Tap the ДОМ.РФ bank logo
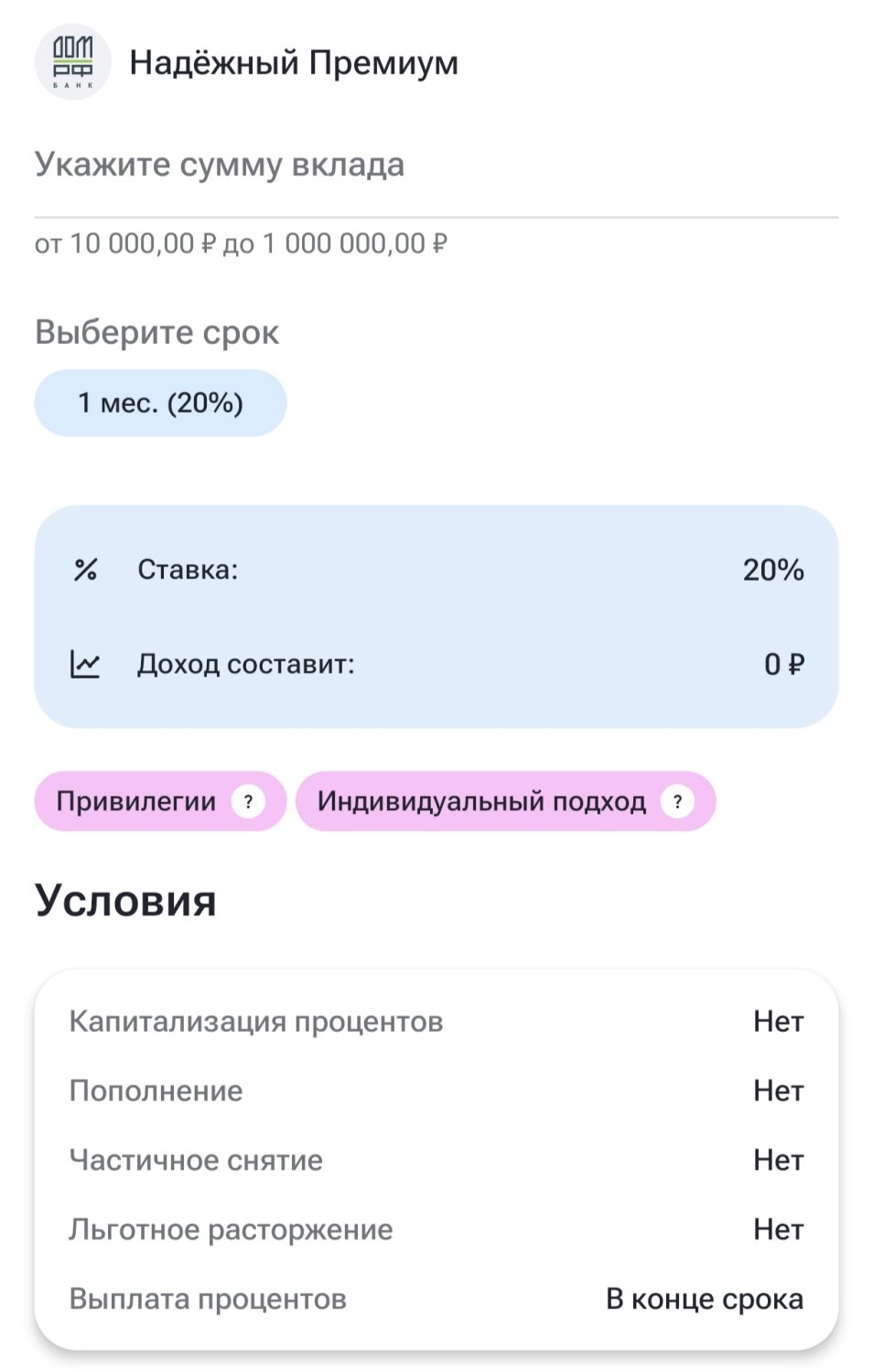 point(72,62)
